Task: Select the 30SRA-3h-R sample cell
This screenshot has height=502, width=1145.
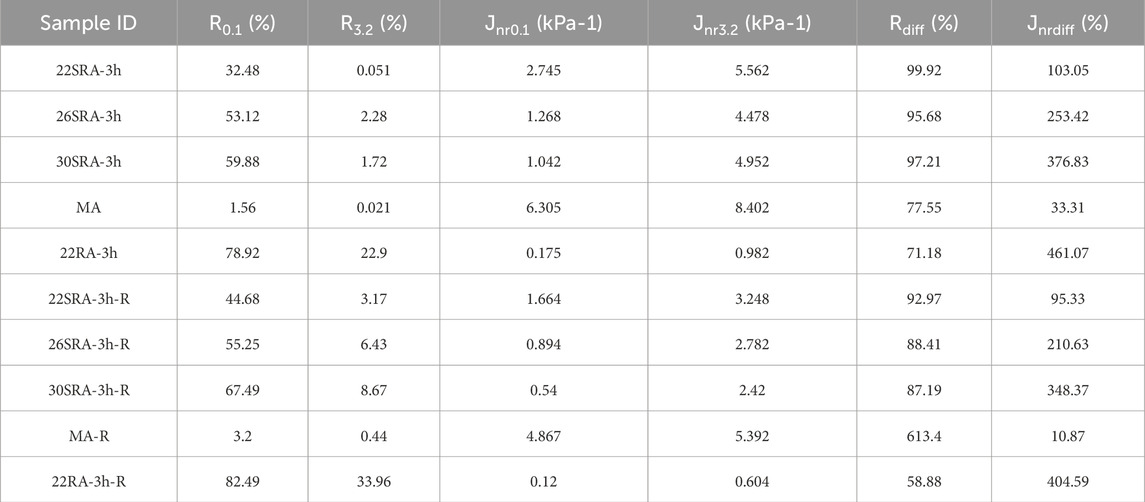Action: tap(88, 388)
